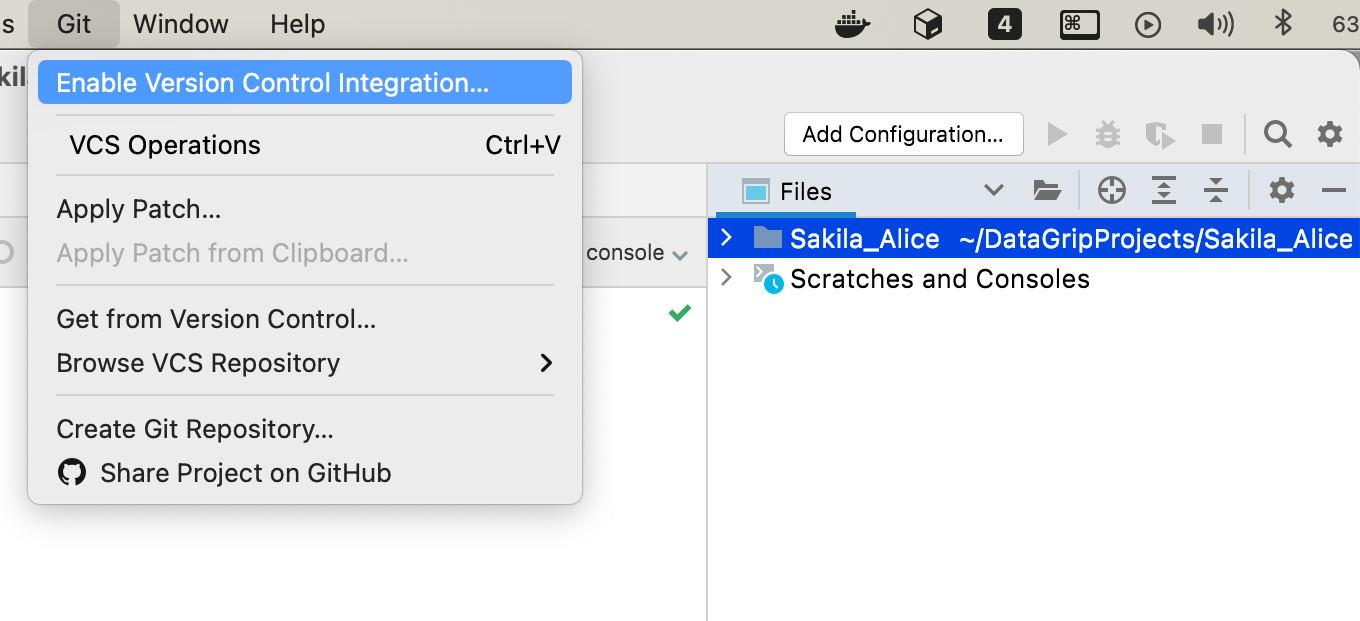Viewport: 1360px width, 621px height.
Task: Expand Scratches and Consoles node
Action: coord(727,278)
